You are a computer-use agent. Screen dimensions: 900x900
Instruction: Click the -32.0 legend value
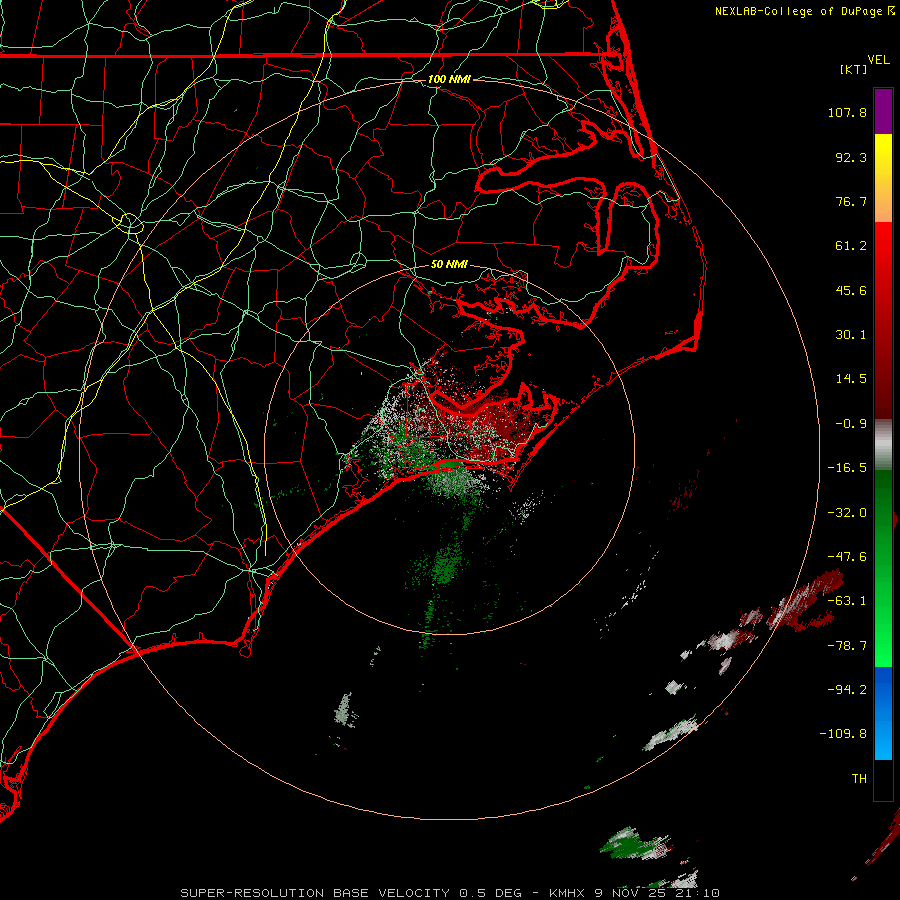[x=847, y=513]
